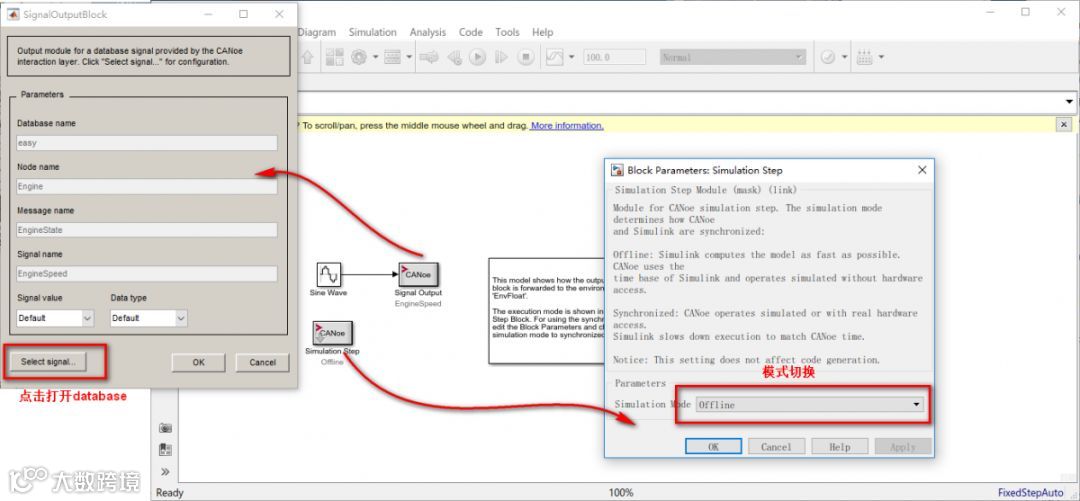1080x501 pixels.
Task: Open the Code menu
Action: click(x=470, y=32)
